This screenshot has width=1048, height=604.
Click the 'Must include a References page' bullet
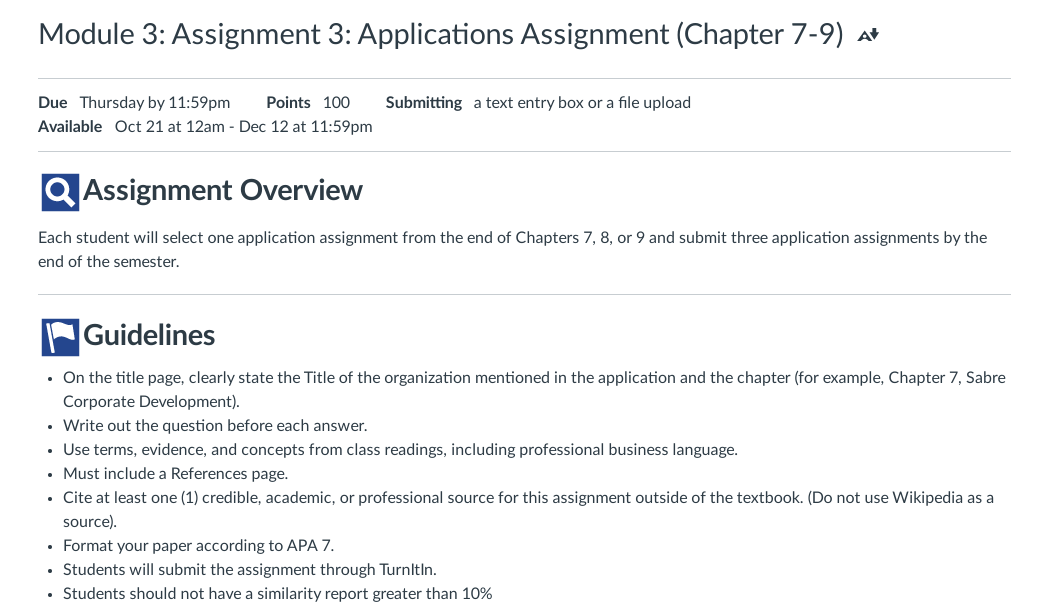pos(175,474)
